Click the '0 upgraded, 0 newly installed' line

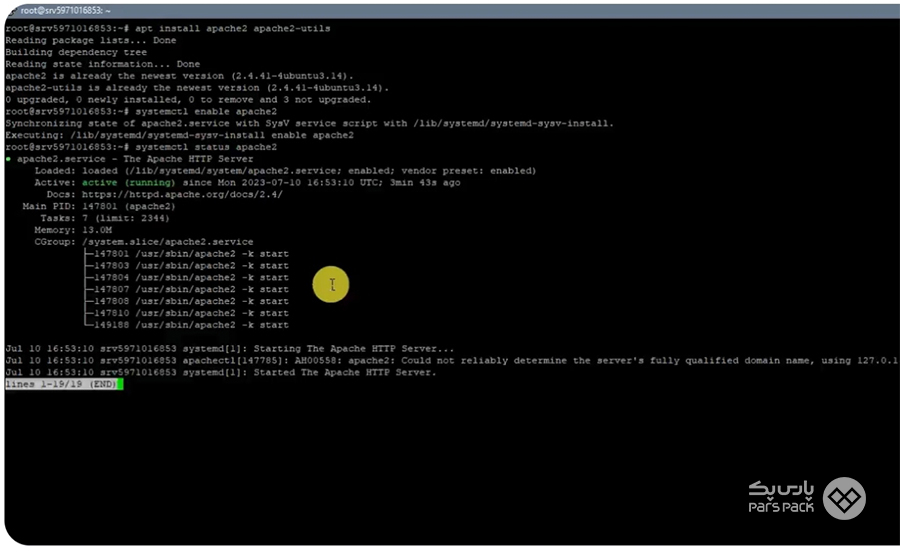pyautogui.click(x=188, y=100)
